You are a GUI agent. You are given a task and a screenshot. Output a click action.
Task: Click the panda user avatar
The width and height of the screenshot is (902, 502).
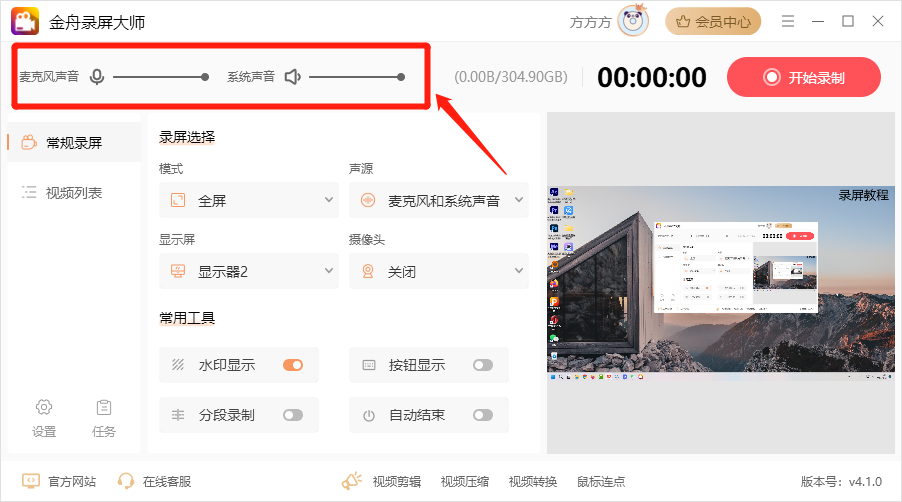tap(633, 20)
